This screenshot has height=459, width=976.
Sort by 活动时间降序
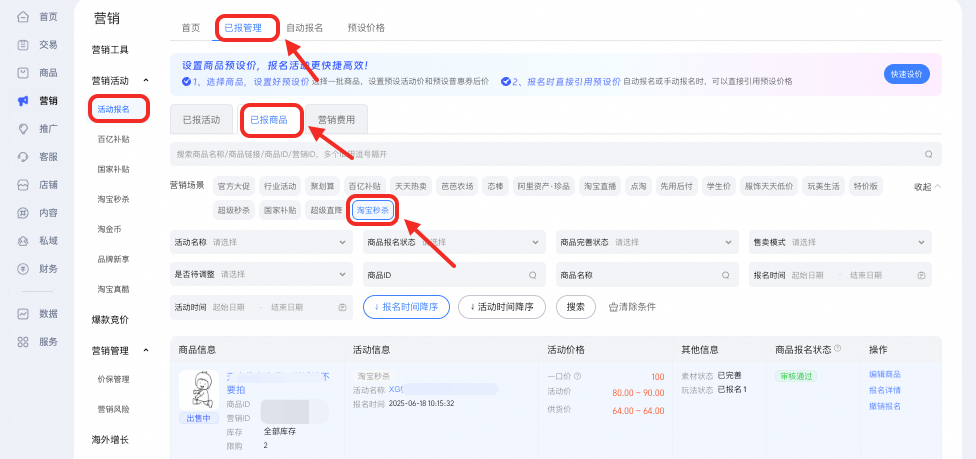502,307
